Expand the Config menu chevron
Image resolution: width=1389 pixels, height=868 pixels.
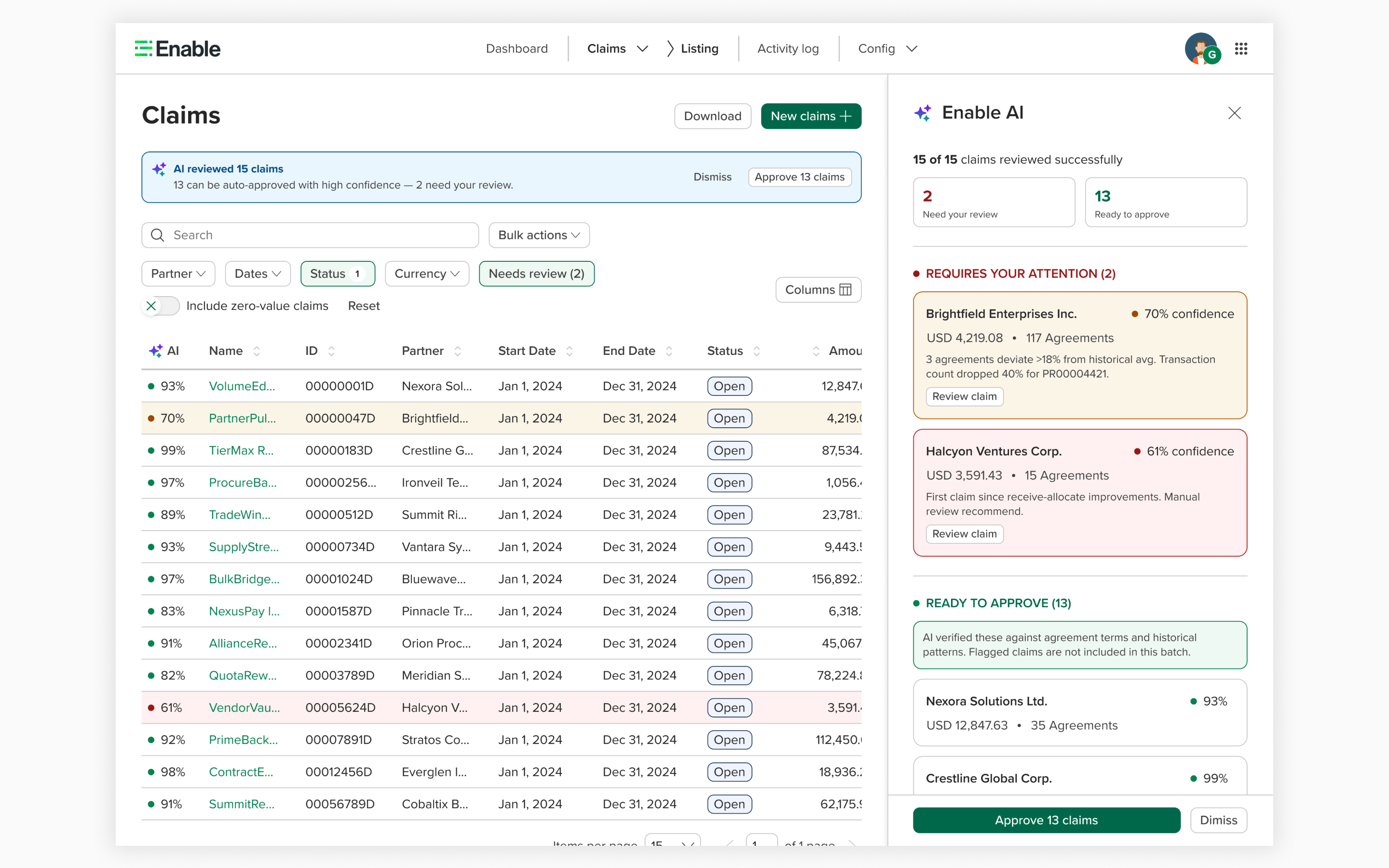[912, 49]
